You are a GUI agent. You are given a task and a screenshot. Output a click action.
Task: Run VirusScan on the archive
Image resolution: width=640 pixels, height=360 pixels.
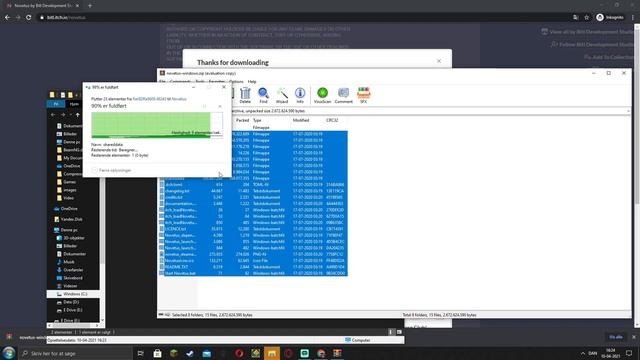click(322, 95)
